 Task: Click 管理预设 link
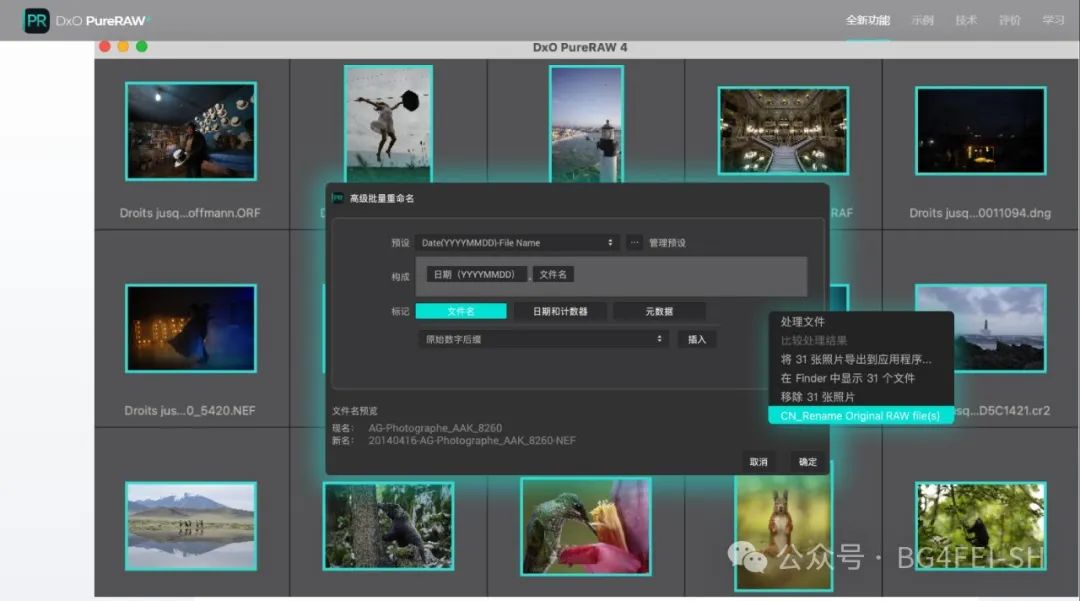[x=667, y=243]
